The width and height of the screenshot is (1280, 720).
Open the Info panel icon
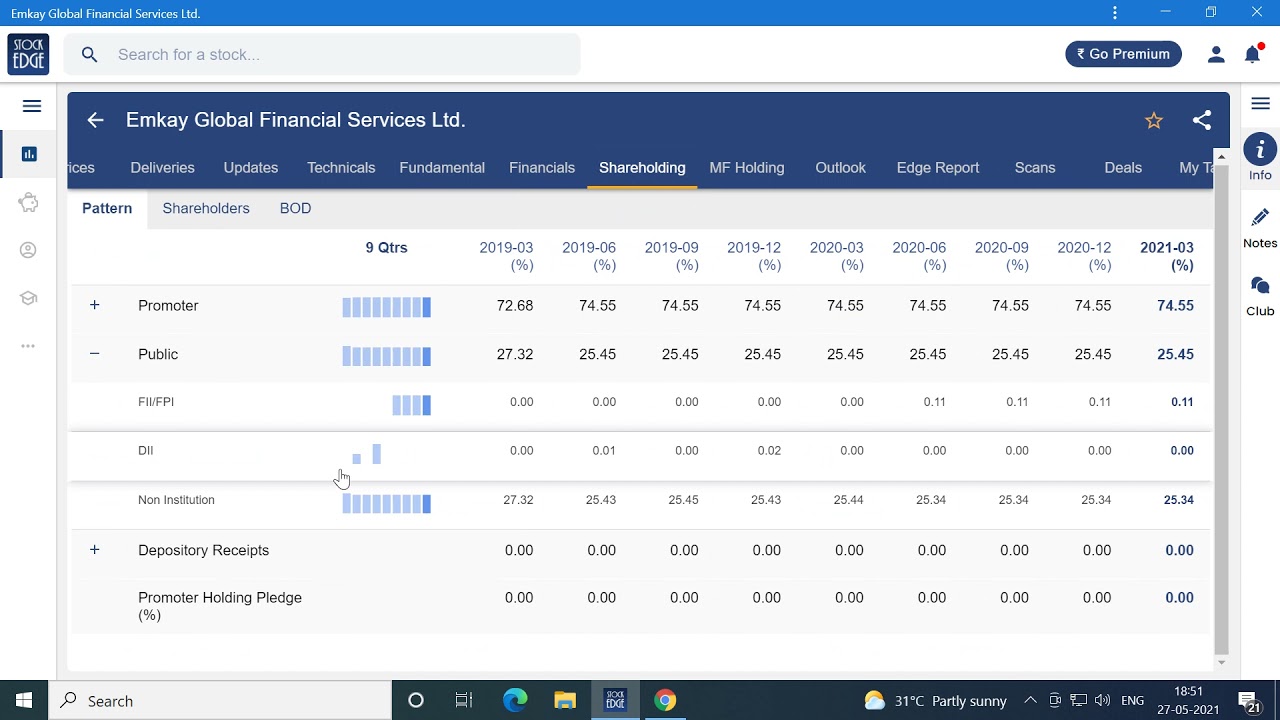[x=1260, y=151]
